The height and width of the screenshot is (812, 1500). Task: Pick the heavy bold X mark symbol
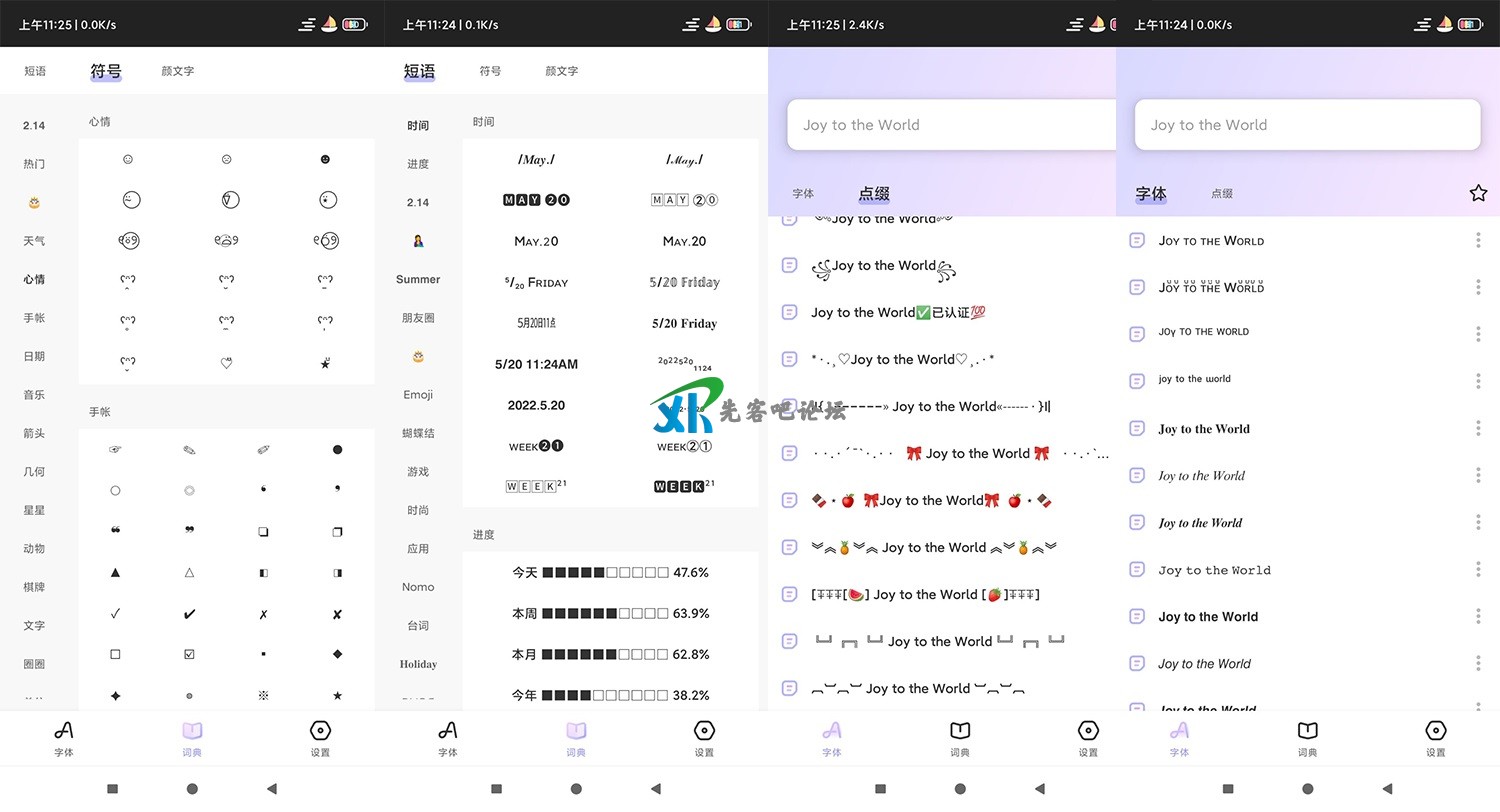[x=337, y=614]
